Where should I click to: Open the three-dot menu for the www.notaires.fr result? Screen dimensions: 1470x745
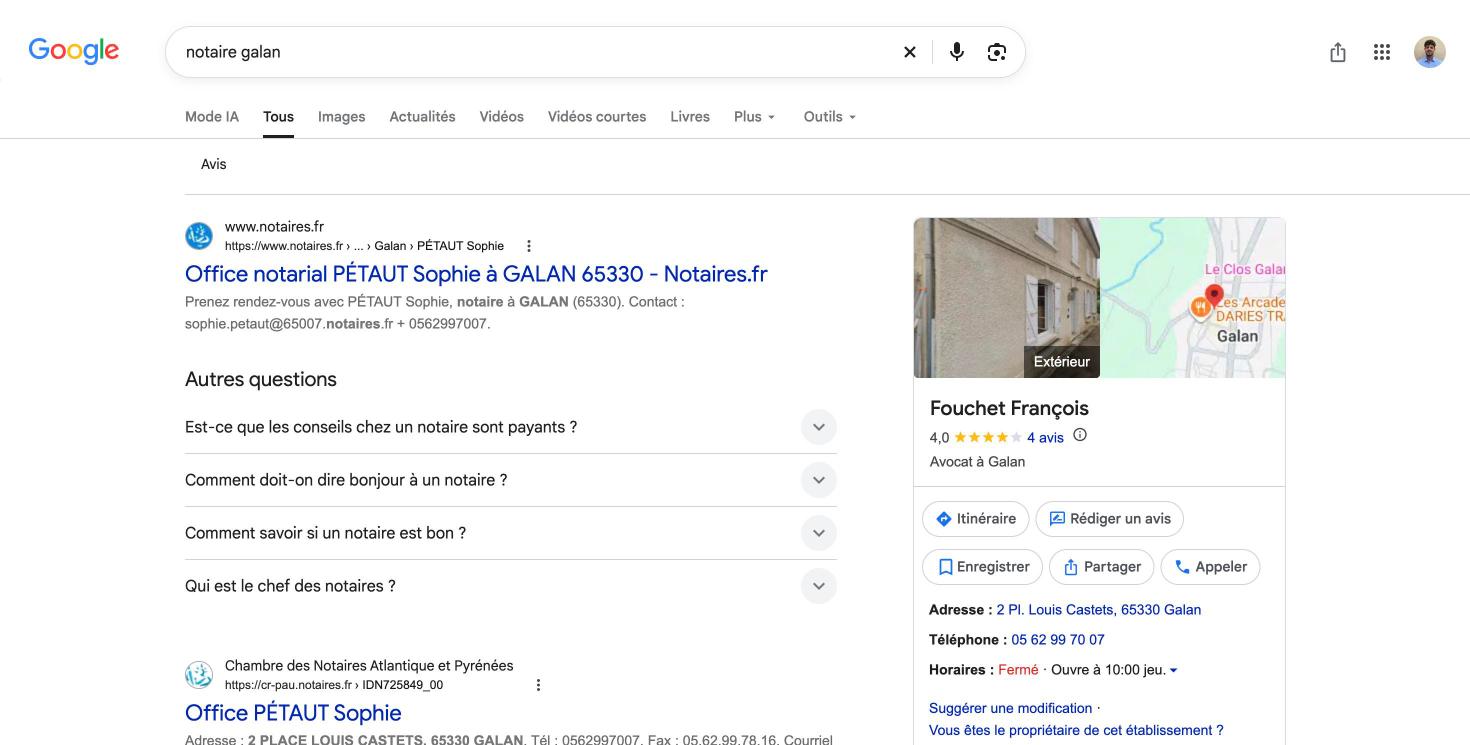tap(529, 246)
